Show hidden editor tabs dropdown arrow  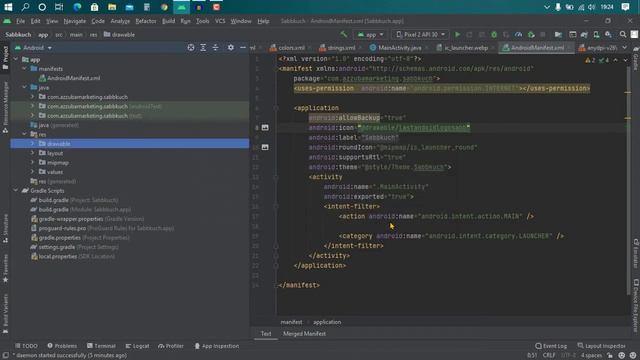coord(624,48)
